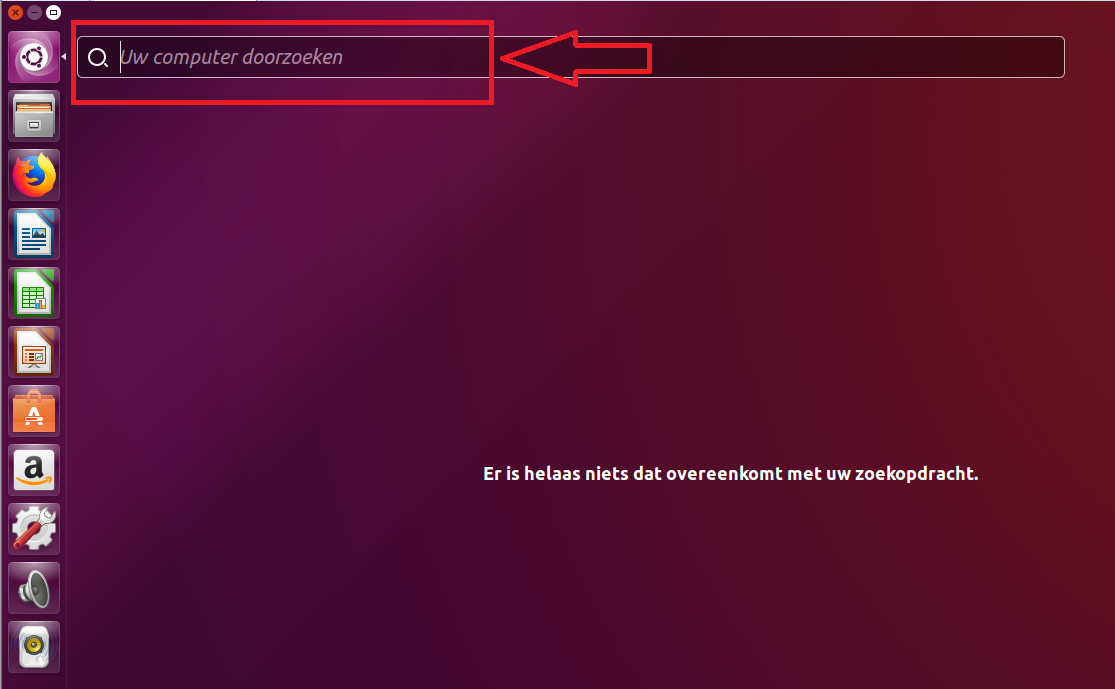Close the Dash with the orange X button
The image size is (1115, 689).
(16, 12)
